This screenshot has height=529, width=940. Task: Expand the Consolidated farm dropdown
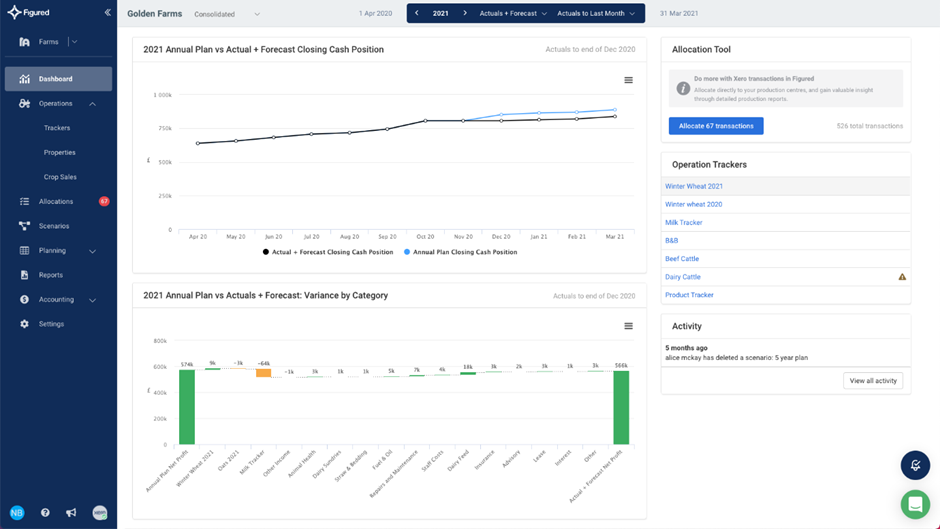[227, 14]
